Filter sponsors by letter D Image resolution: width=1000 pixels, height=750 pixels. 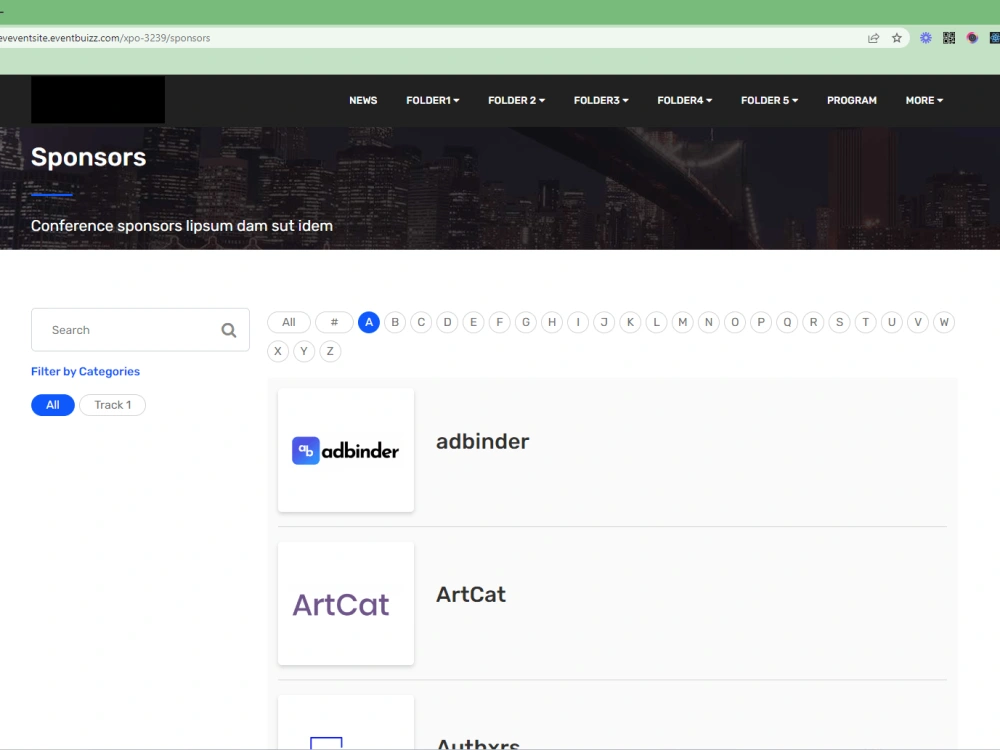[x=447, y=322]
